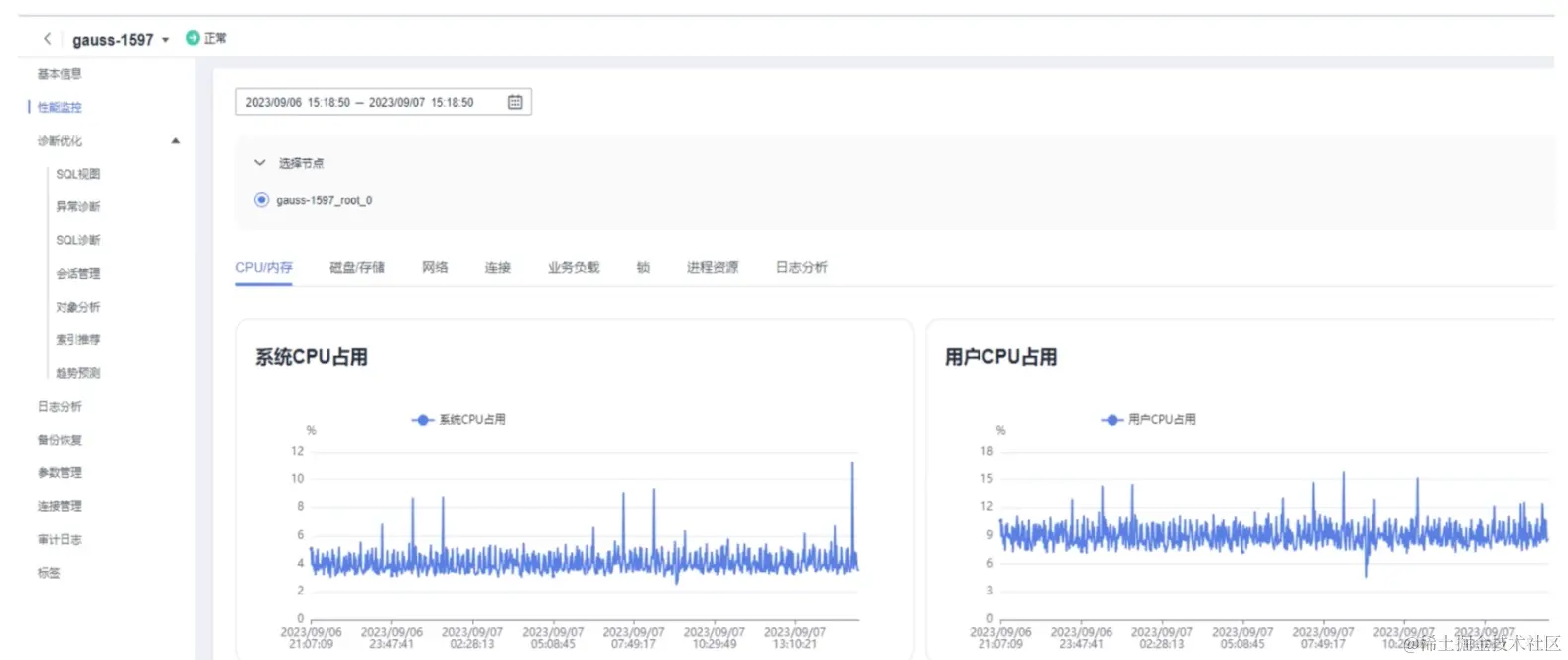1568x660 pixels.
Task: Open 连接管理 in the sidebar
Action: pos(60,506)
